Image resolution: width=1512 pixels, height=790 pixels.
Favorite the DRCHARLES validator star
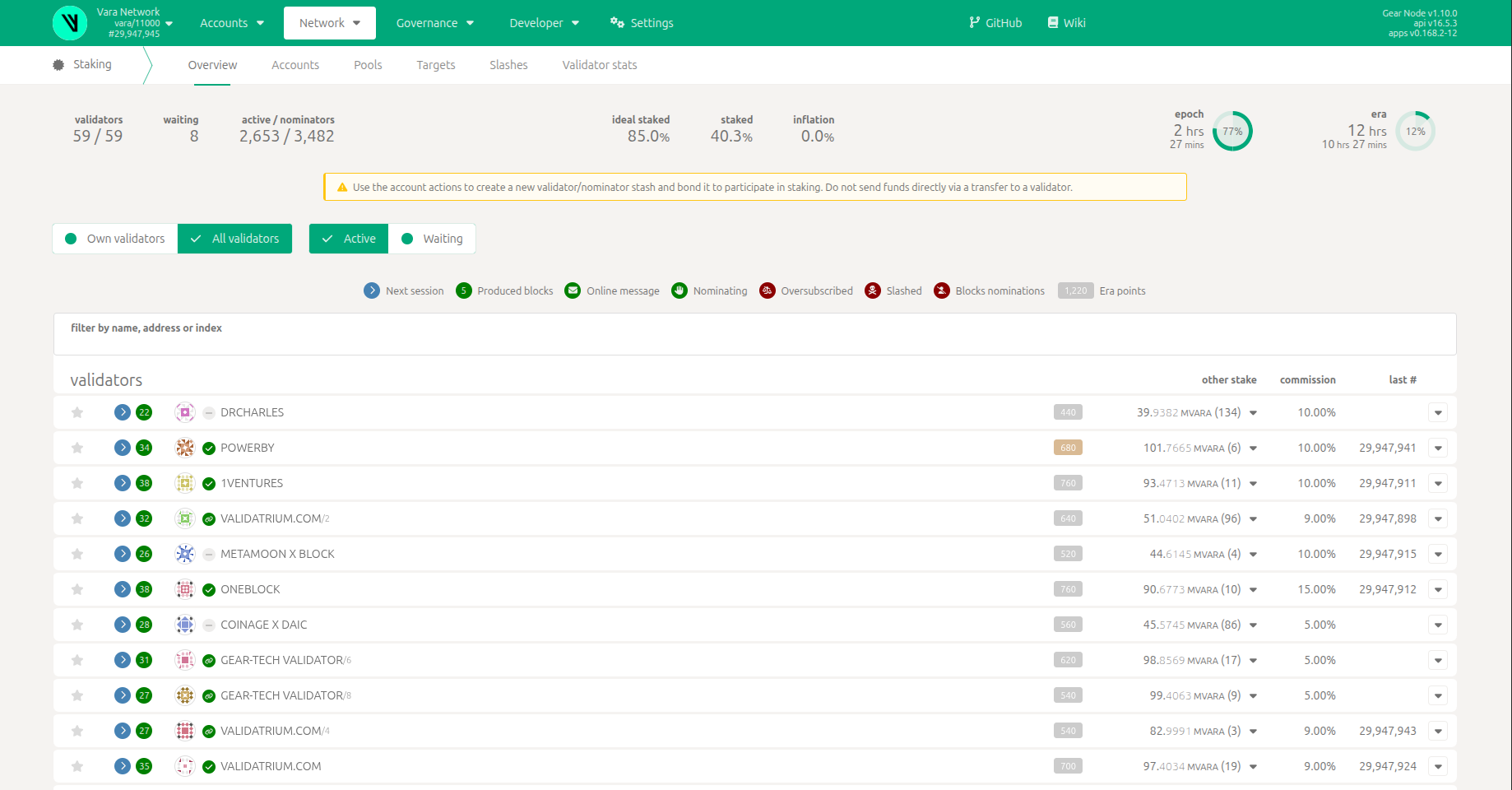coord(77,412)
